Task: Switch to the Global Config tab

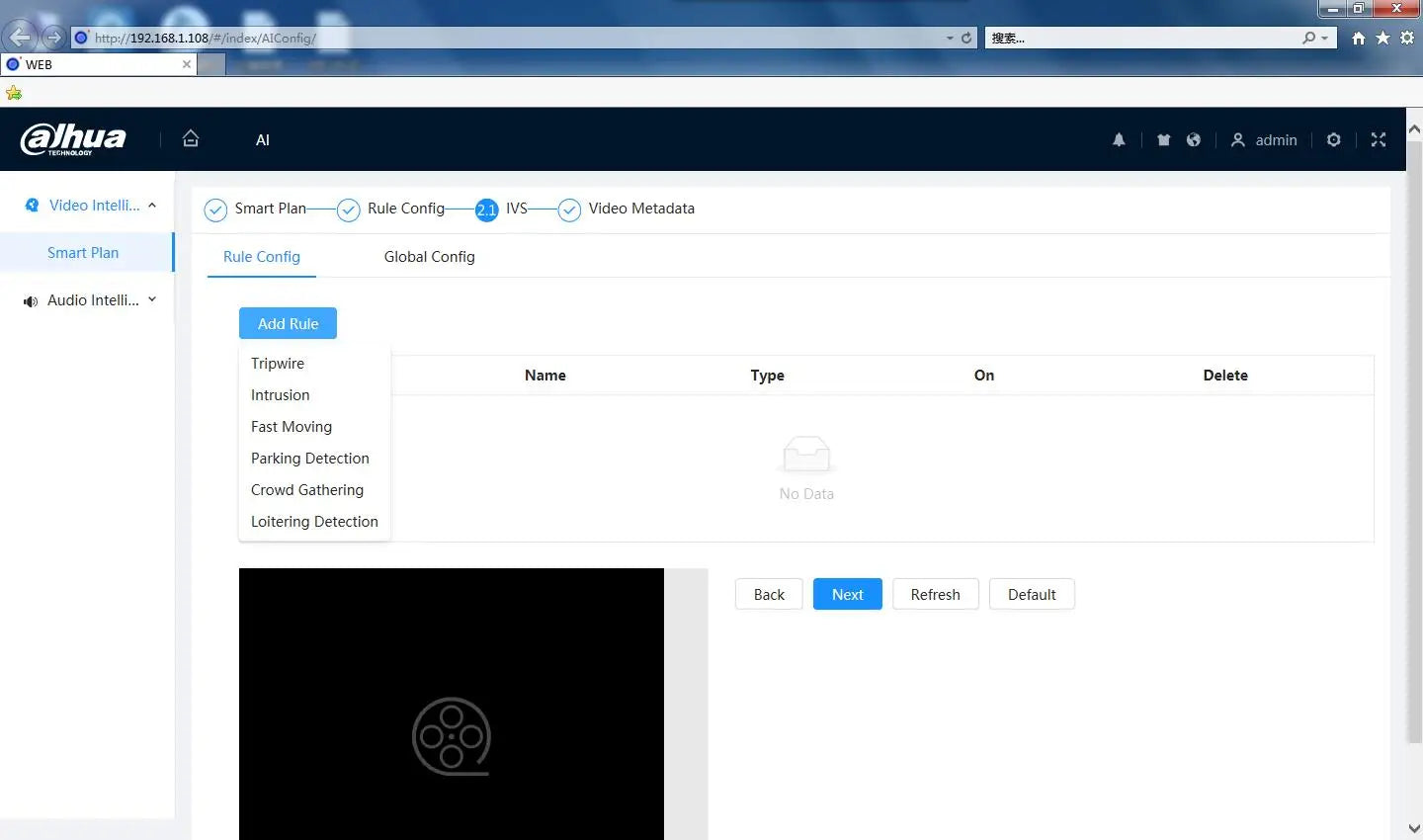Action: pyautogui.click(x=429, y=257)
